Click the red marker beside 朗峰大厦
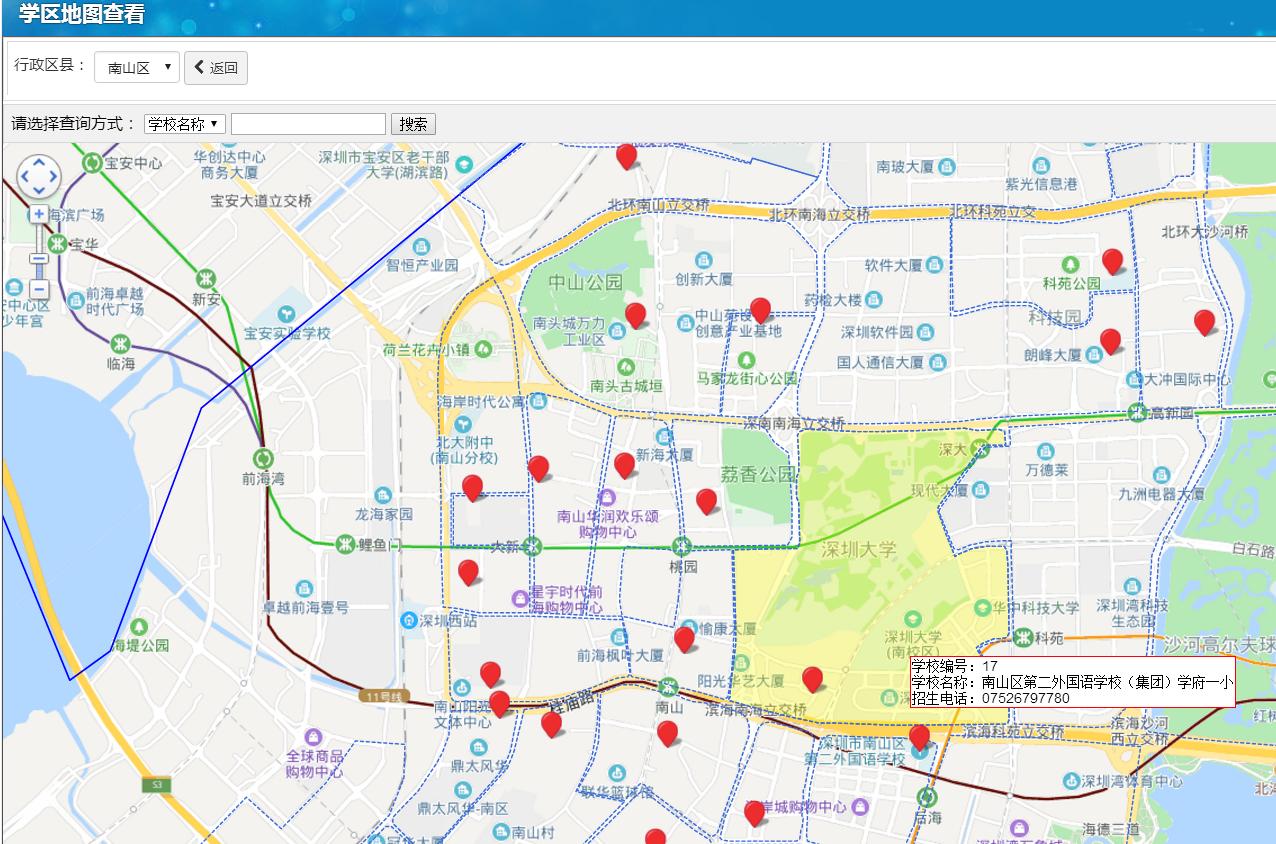1276x844 pixels. pos(1110,340)
